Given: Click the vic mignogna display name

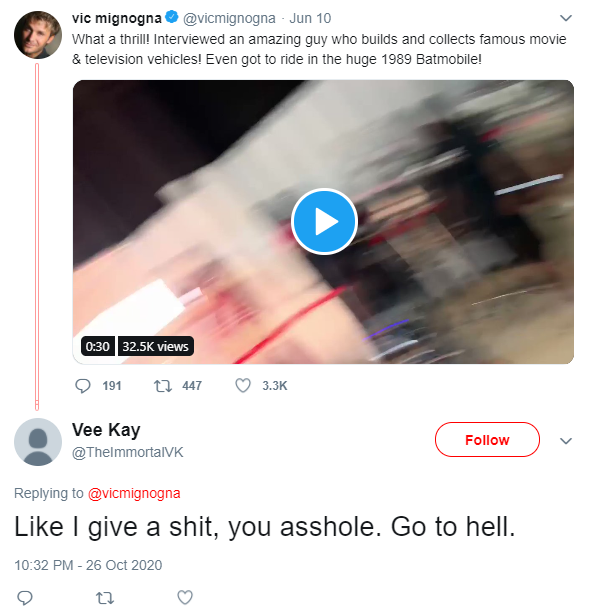Looking at the screenshot, I should (x=117, y=18).
